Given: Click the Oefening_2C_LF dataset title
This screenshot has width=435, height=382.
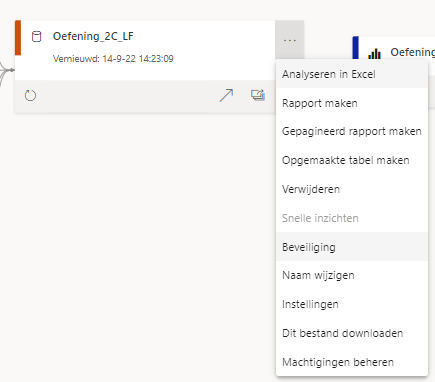Looking at the screenshot, I should tap(93, 36).
